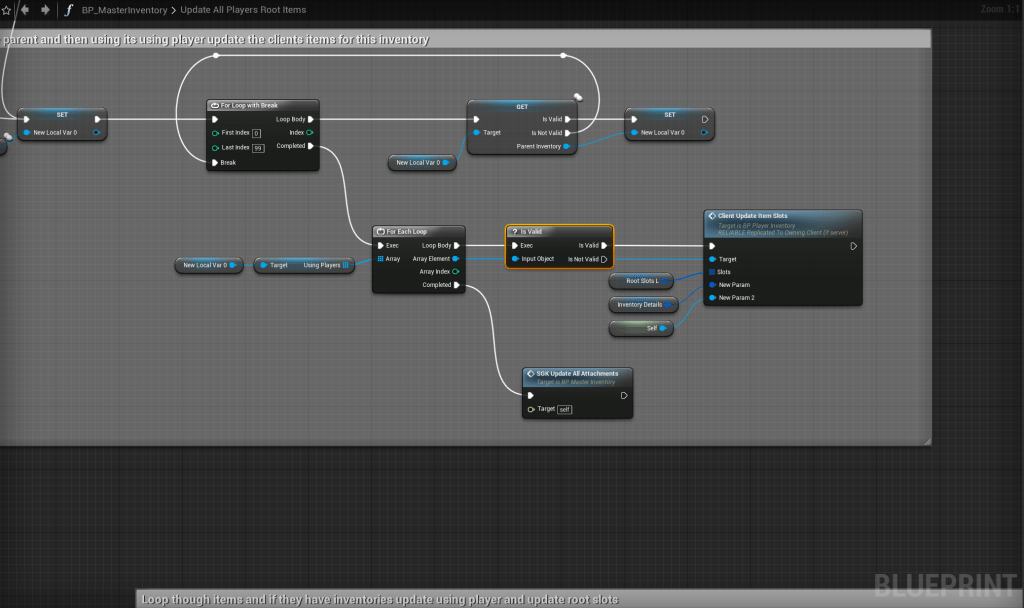Click the Parent Inventory output pin
The width and height of the screenshot is (1024, 608).
pyautogui.click(x=568, y=146)
